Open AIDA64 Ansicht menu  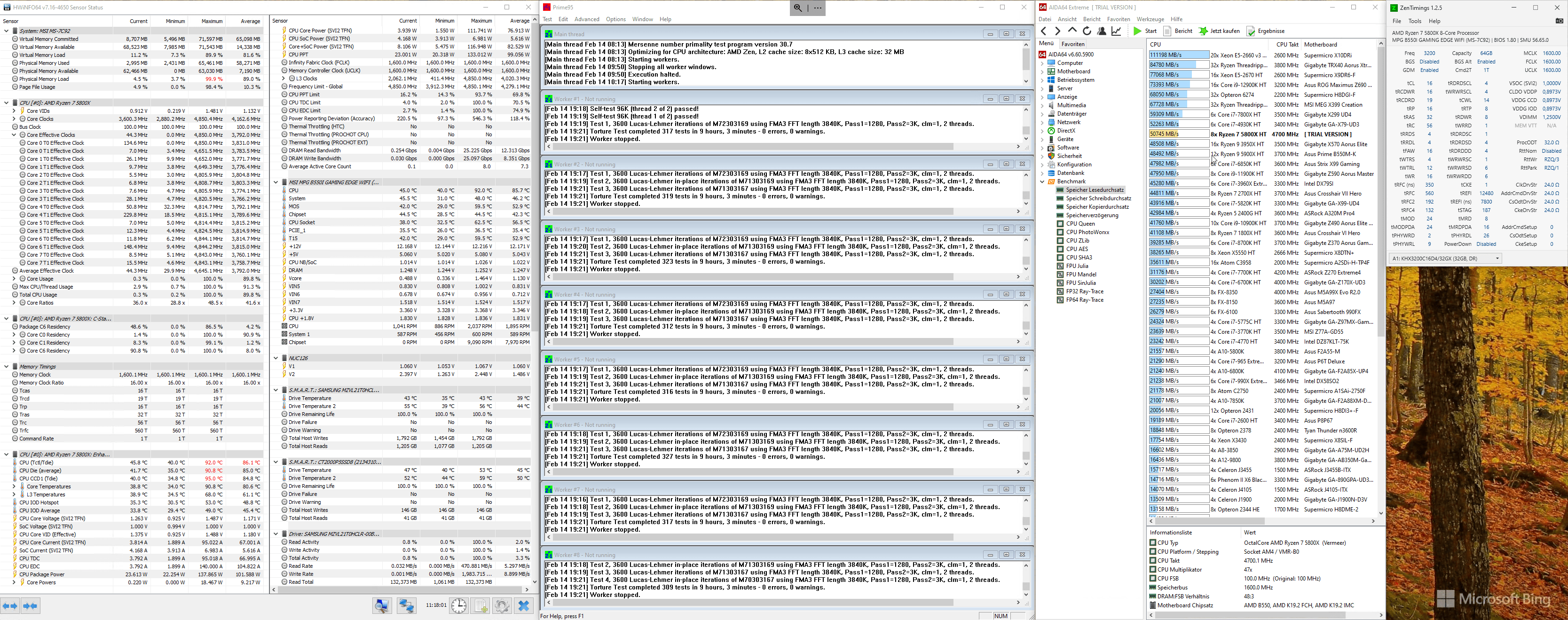pos(1067,19)
